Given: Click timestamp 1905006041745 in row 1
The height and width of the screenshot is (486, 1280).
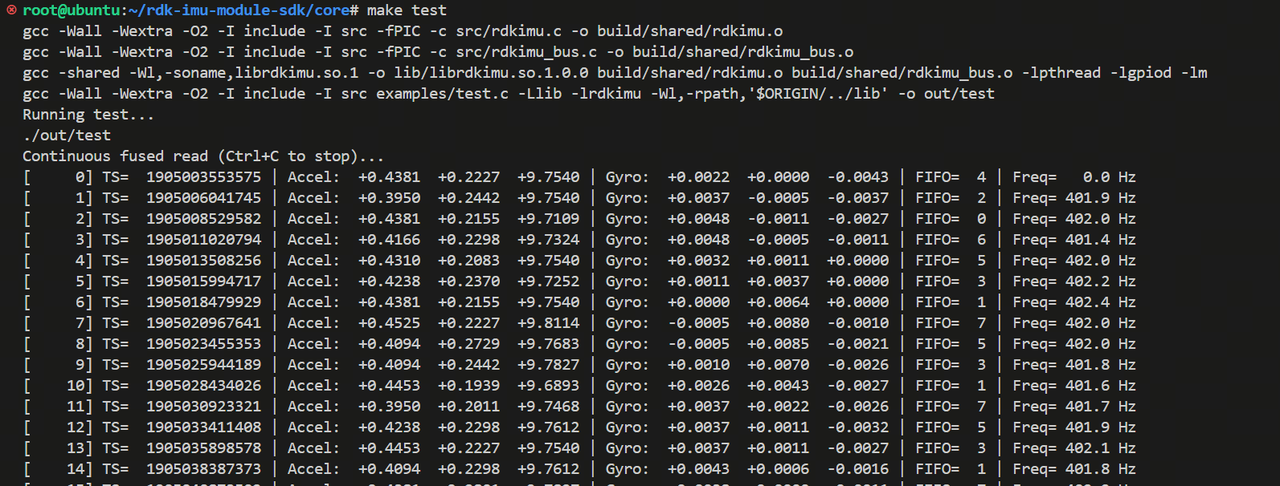Looking at the screenshot, I should 204,198.
